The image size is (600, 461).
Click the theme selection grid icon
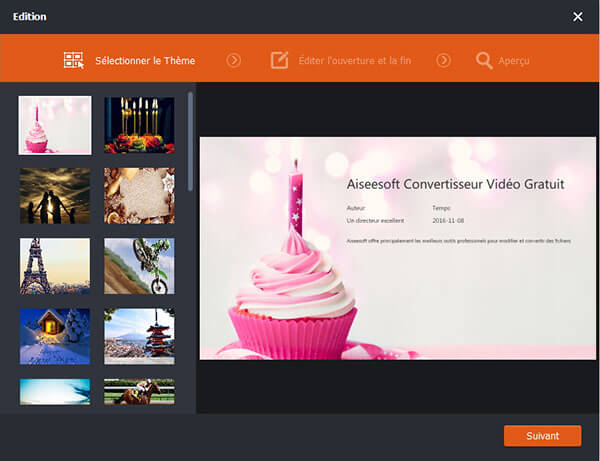tap(74, 61)
